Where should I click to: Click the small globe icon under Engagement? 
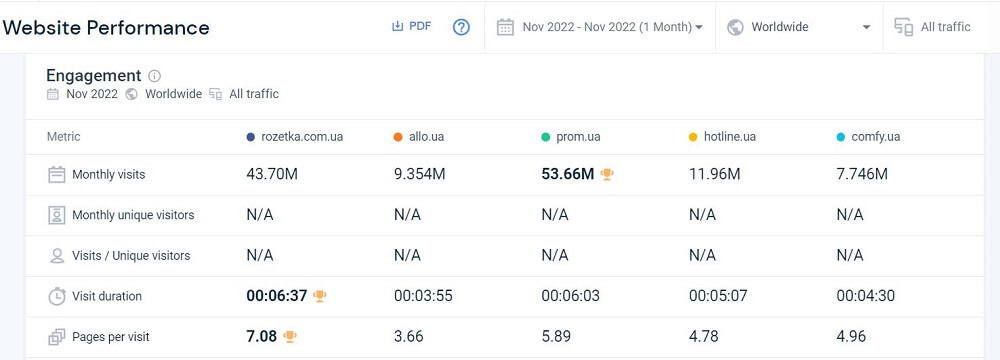pyautogui.click(x=131, y=94)
